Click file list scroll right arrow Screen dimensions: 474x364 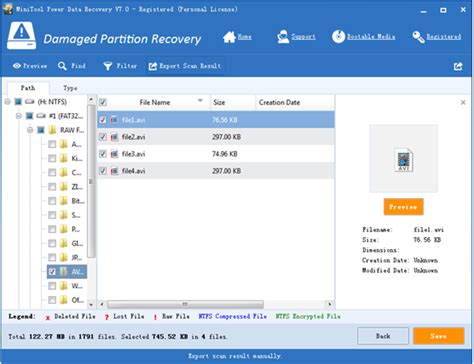(329, 304)
